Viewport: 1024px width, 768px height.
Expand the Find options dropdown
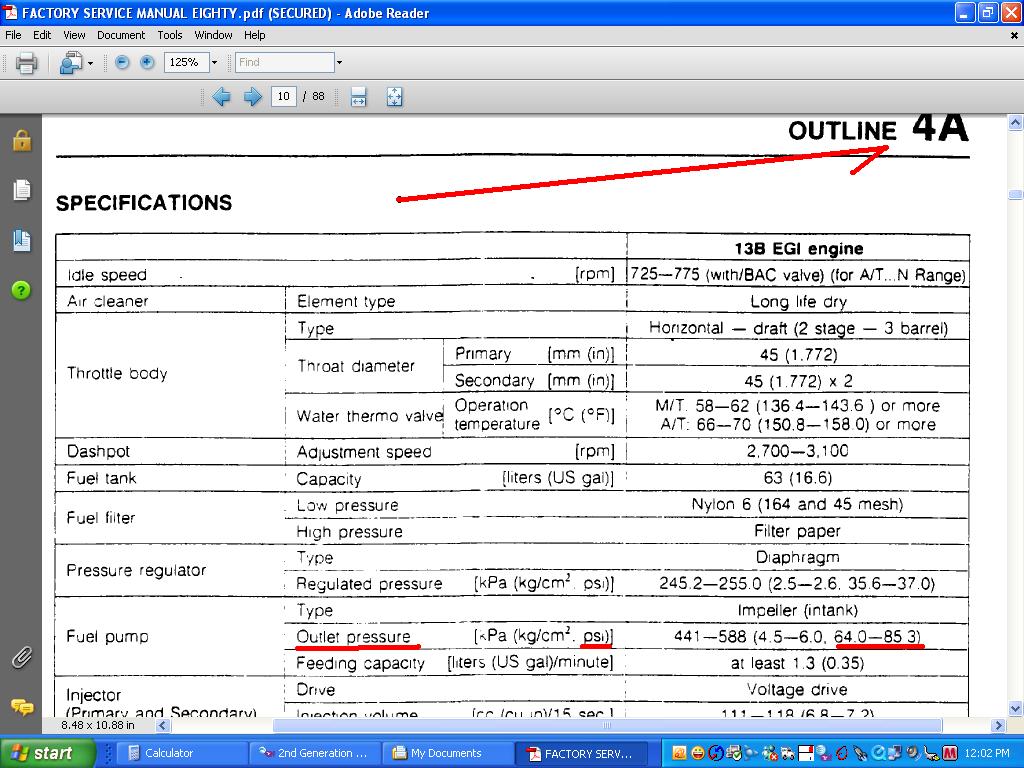(339, 62)
